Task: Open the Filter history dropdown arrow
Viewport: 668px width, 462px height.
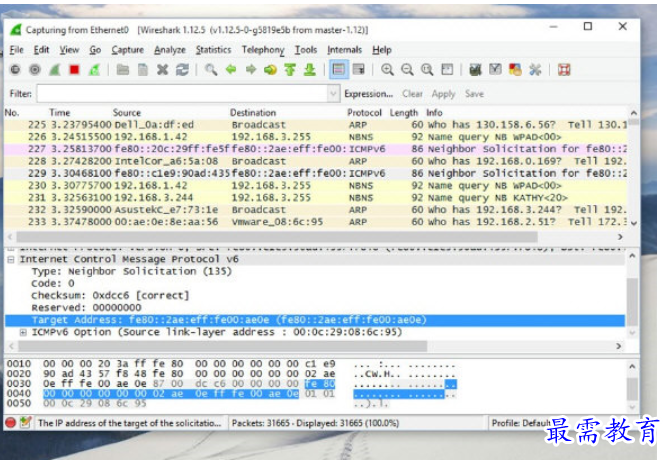Action: coord(334,93)
